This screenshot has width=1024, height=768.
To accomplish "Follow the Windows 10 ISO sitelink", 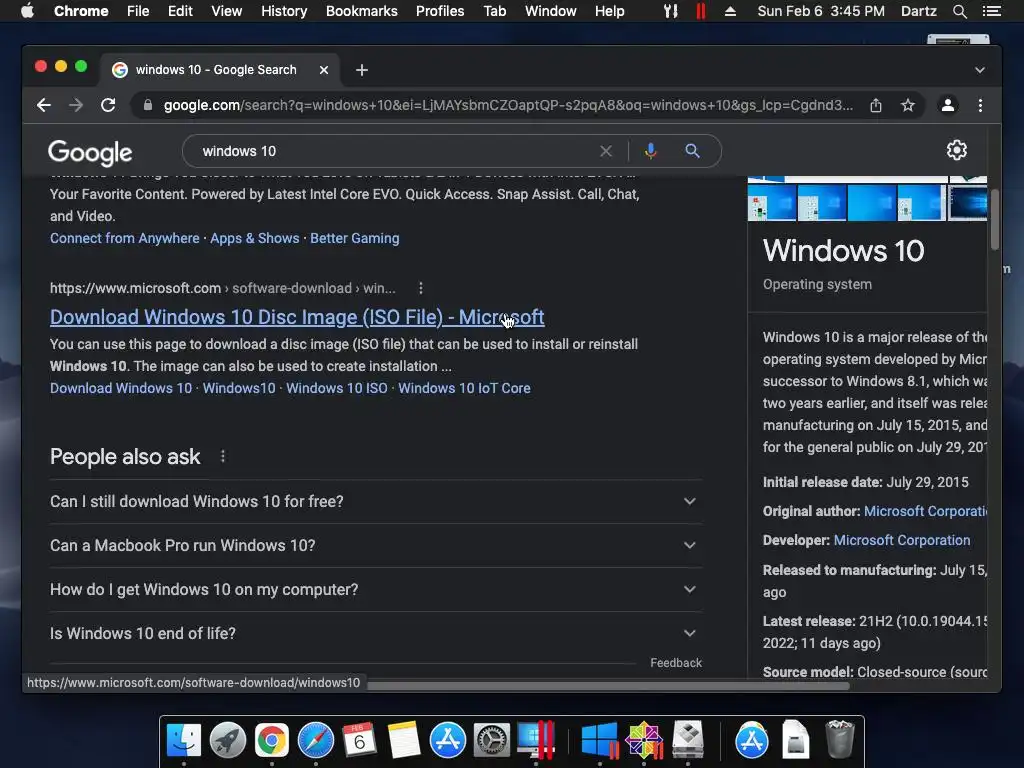I will [337, 388].
